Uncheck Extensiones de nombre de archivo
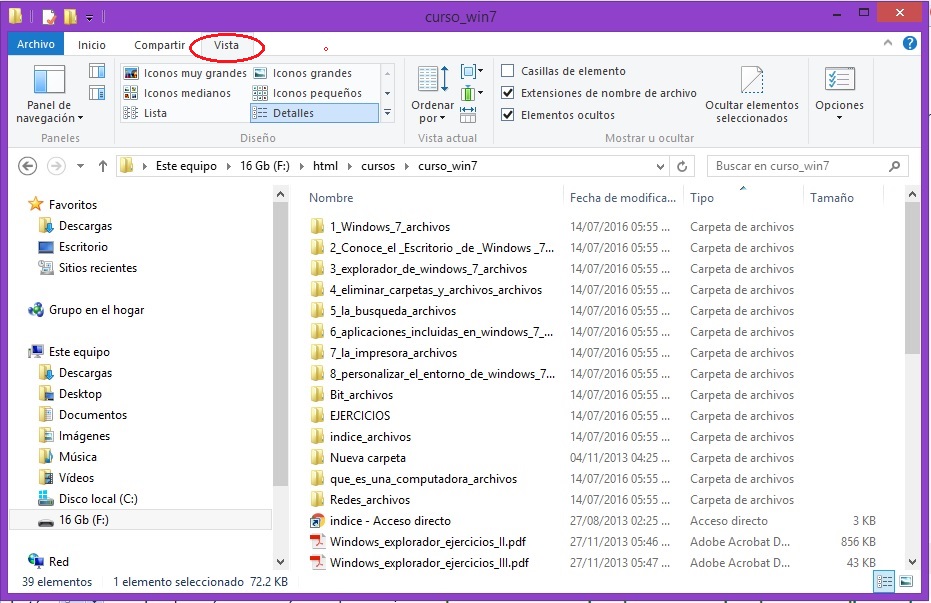Viewport: 931px width, 603px height. pyautogui.click(x=508, y=93)
